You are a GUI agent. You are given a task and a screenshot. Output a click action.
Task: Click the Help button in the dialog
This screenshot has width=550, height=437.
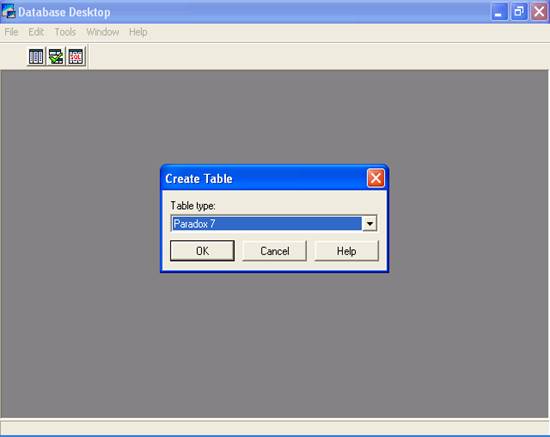click(347, 251)
